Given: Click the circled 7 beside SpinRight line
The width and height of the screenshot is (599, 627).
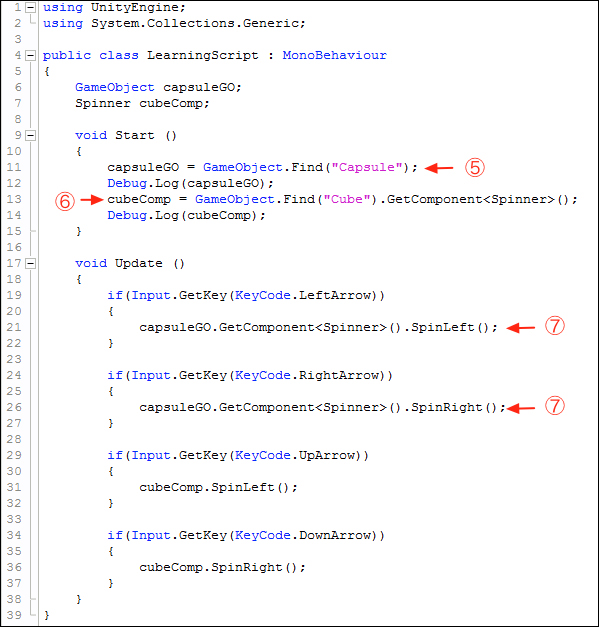Looking at the screenshot, I should (555, 405).
